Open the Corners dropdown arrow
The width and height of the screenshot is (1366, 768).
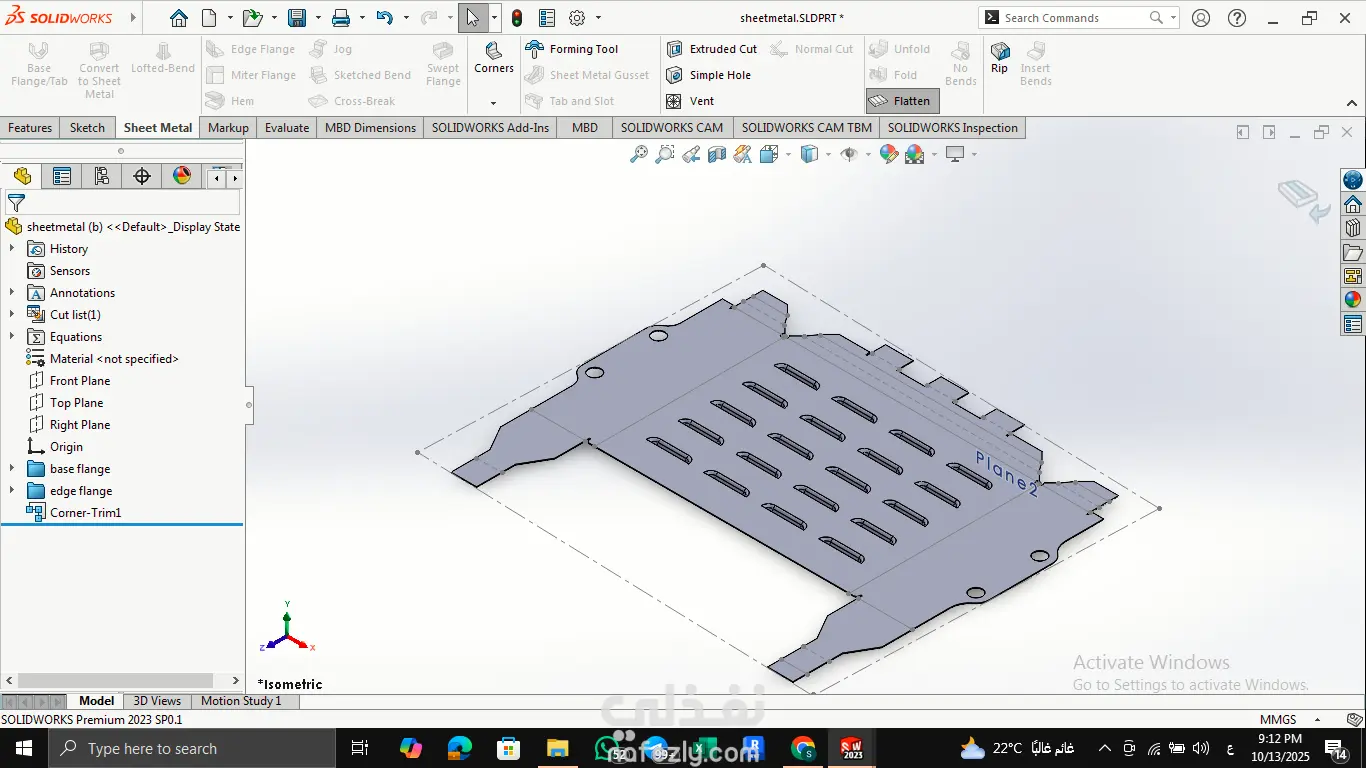click(x=493, y=103)
